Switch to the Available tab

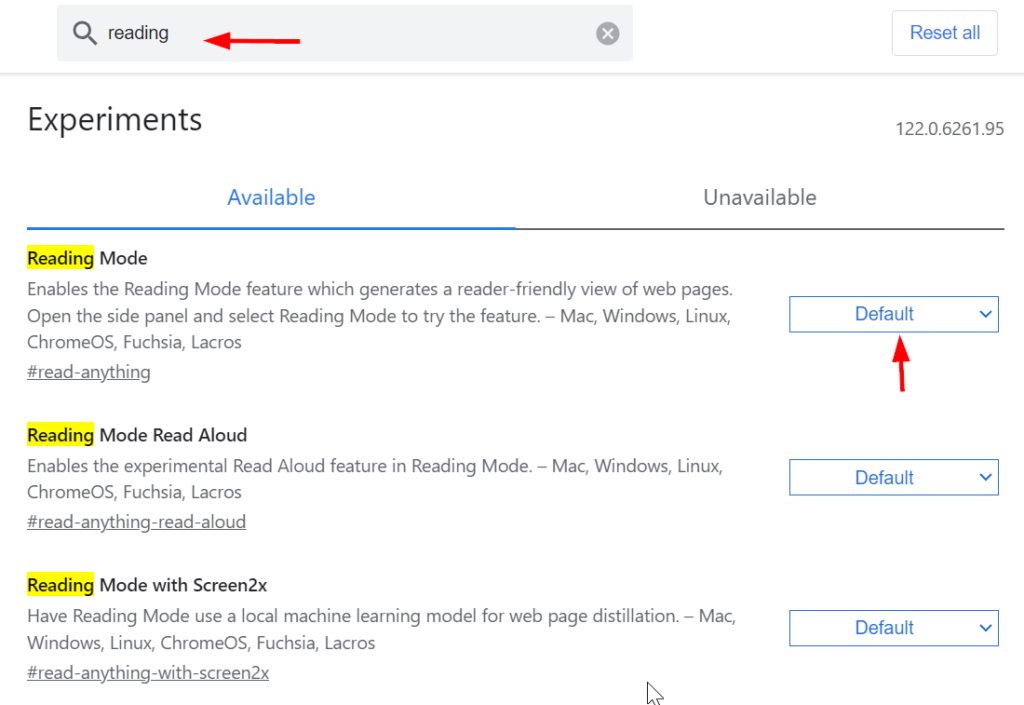click(x=271, y=198)
